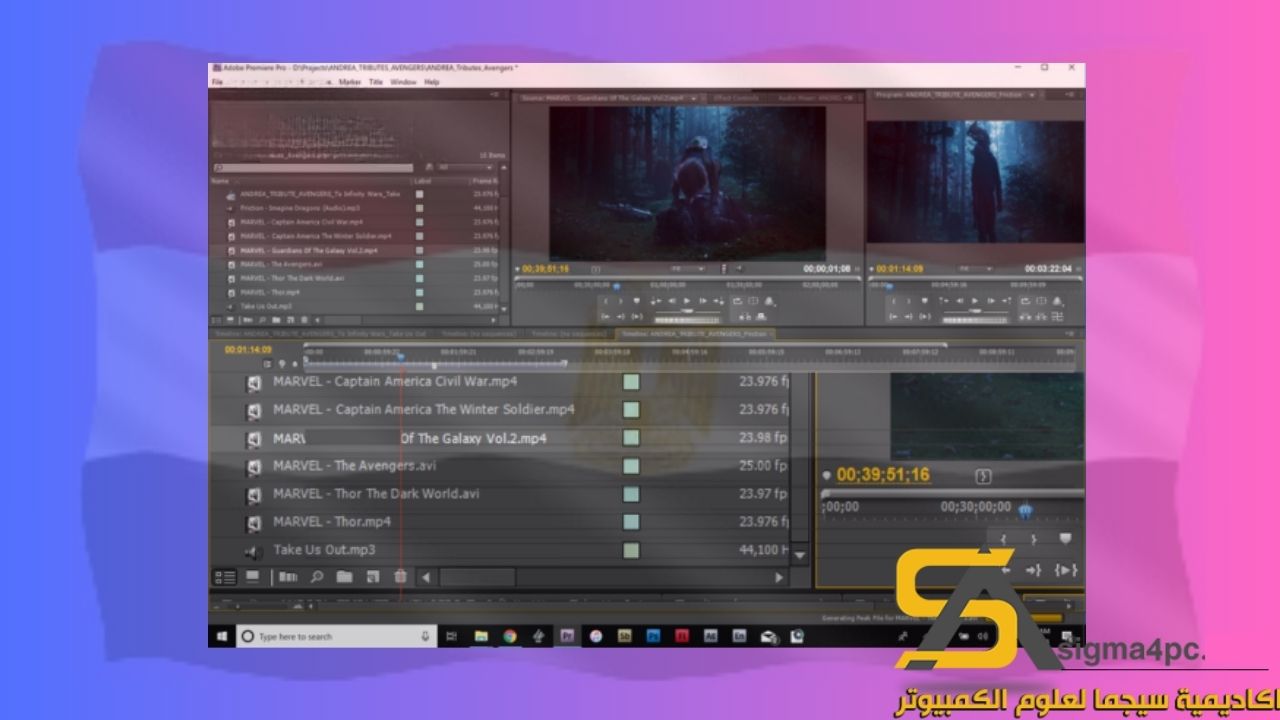Click Set In Point brace in enlarged monitor controls
Viewport: 1280px width, 720px height.
(1003, 539)
